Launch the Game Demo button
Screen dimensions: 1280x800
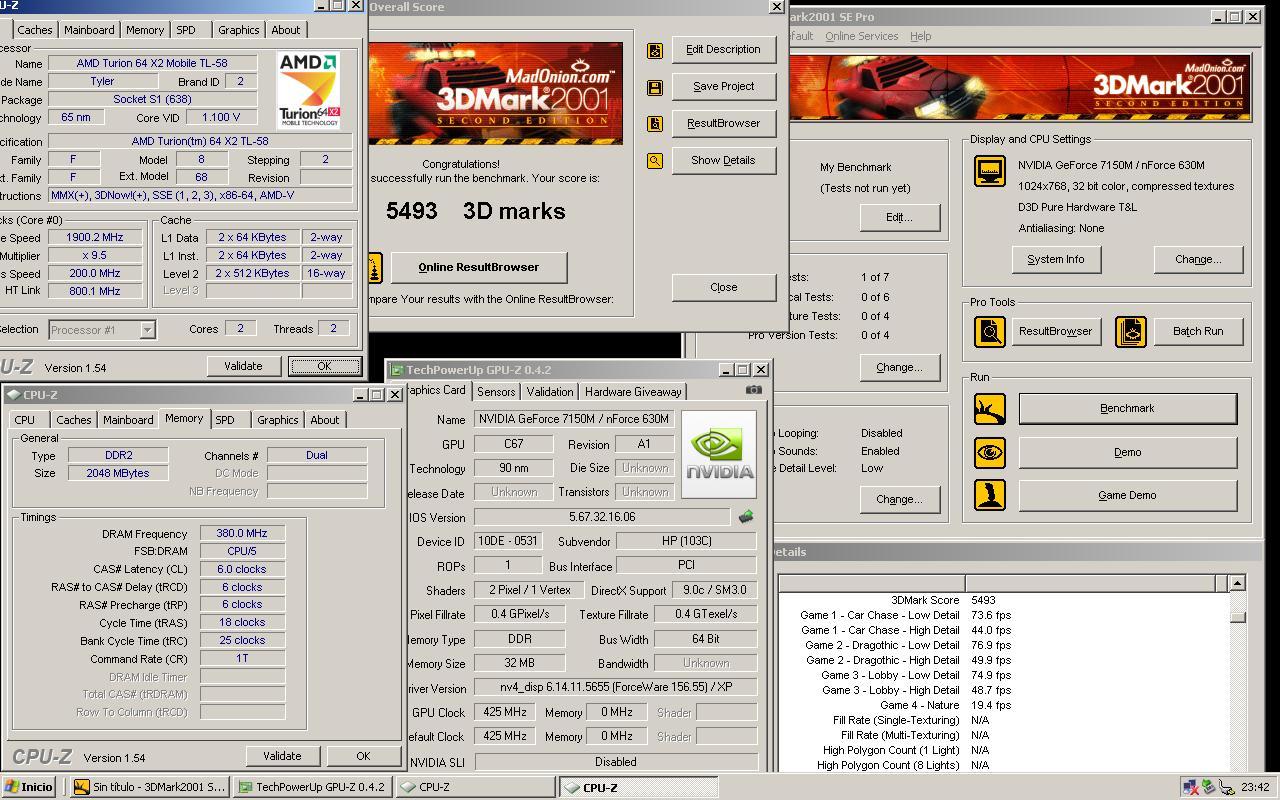1127,495
